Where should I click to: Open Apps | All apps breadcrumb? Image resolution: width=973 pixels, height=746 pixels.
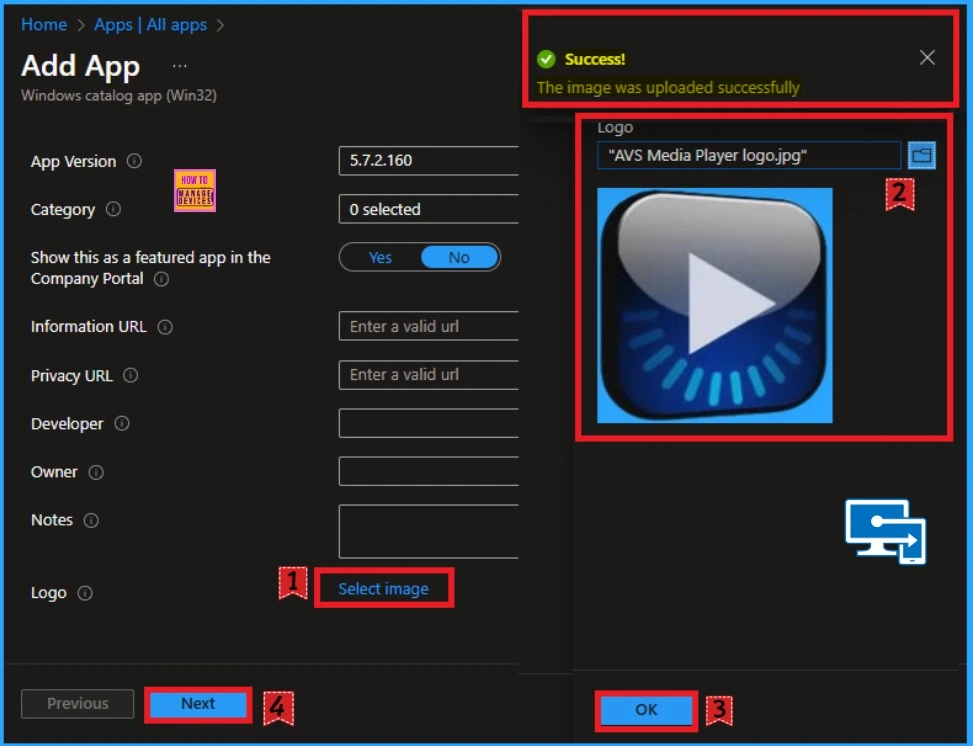[x=151, y=25]
